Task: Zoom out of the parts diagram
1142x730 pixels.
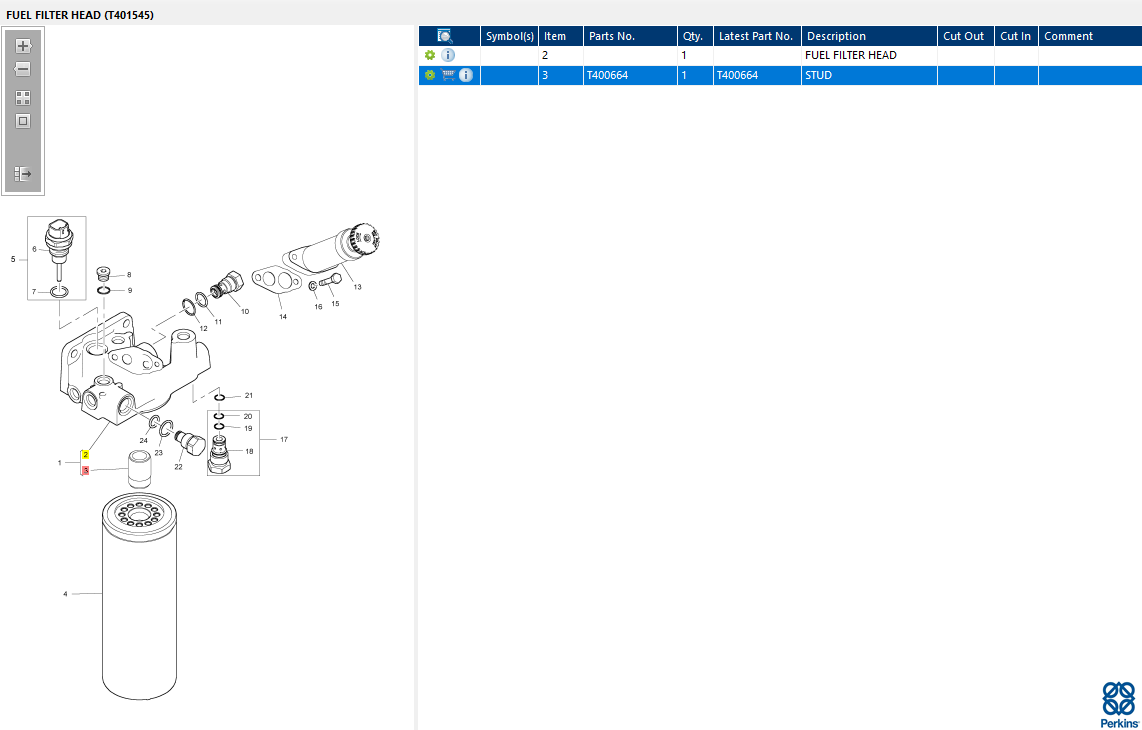Action: (23, 69)
